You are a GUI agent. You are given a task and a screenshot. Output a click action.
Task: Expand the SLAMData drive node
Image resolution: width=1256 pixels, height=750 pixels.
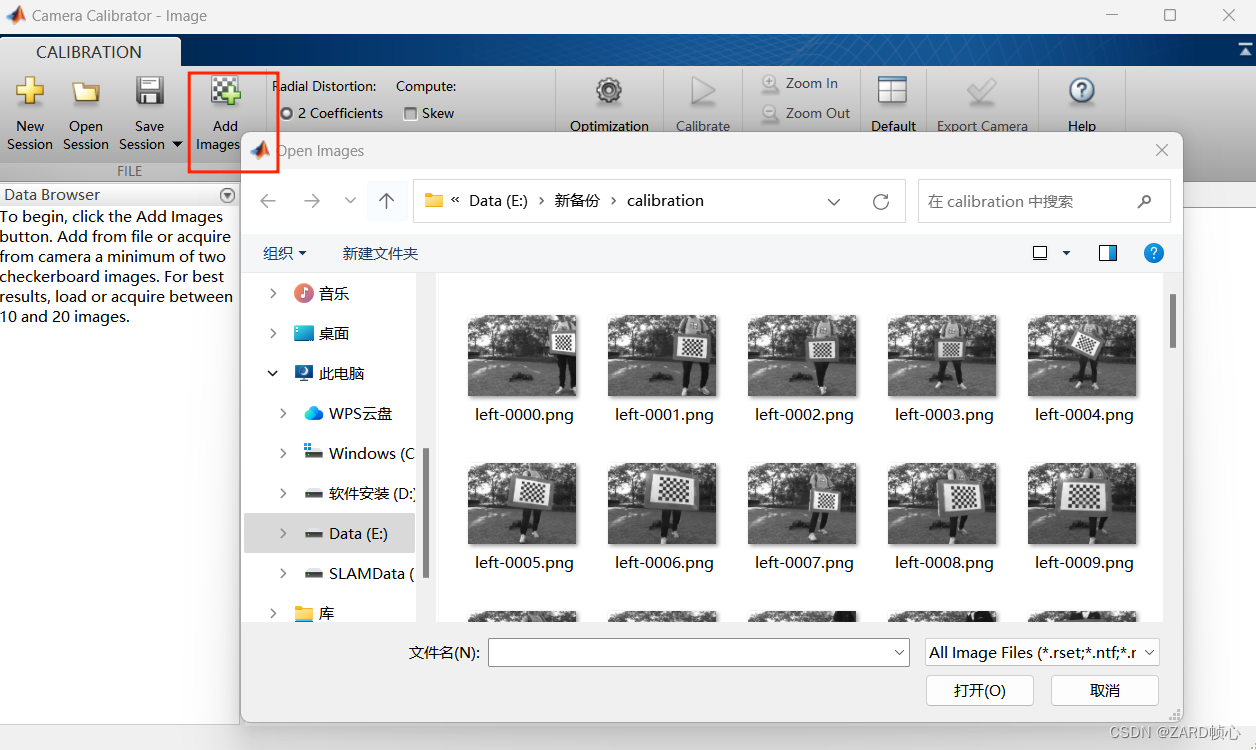pyautogui.click(x=282, y=573)
